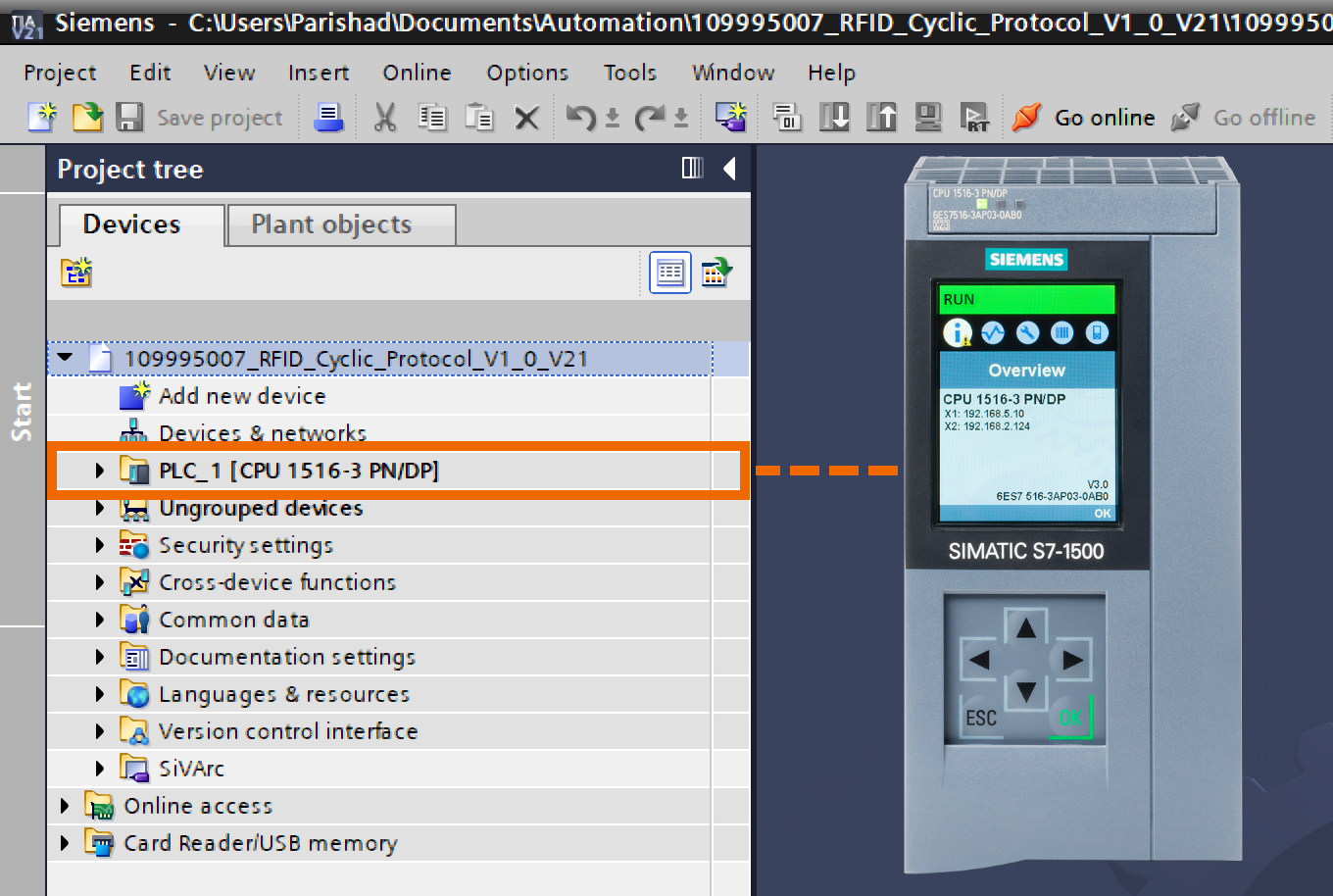The height and width of the screenshot is (896, 1333).
Task: Expand the Documentation settings node
Action: (x=99, y=657)
